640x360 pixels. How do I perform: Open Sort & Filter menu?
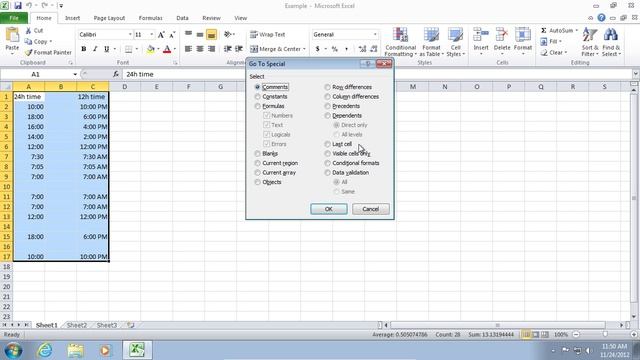(590, 42)
